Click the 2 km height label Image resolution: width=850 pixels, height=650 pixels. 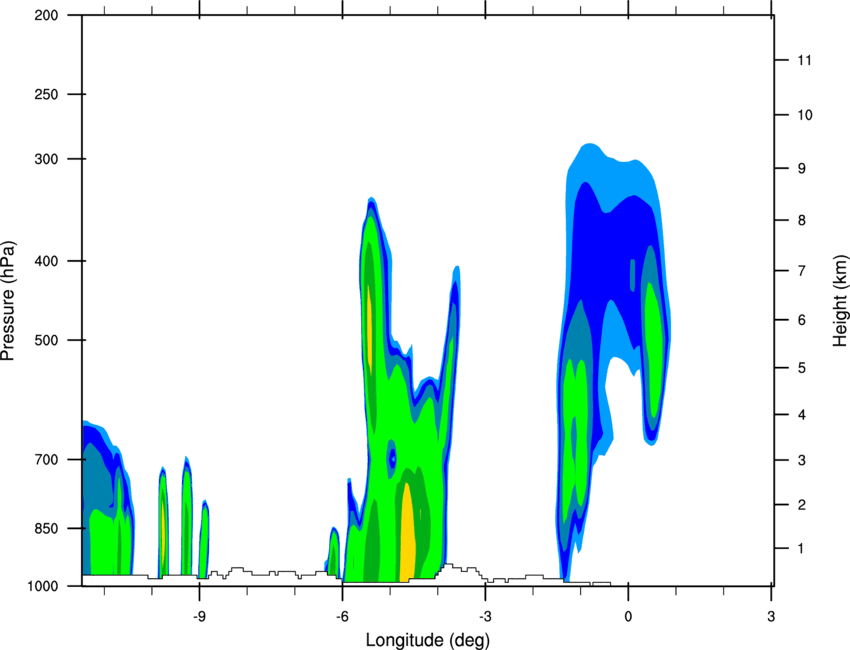click(802, 505)
